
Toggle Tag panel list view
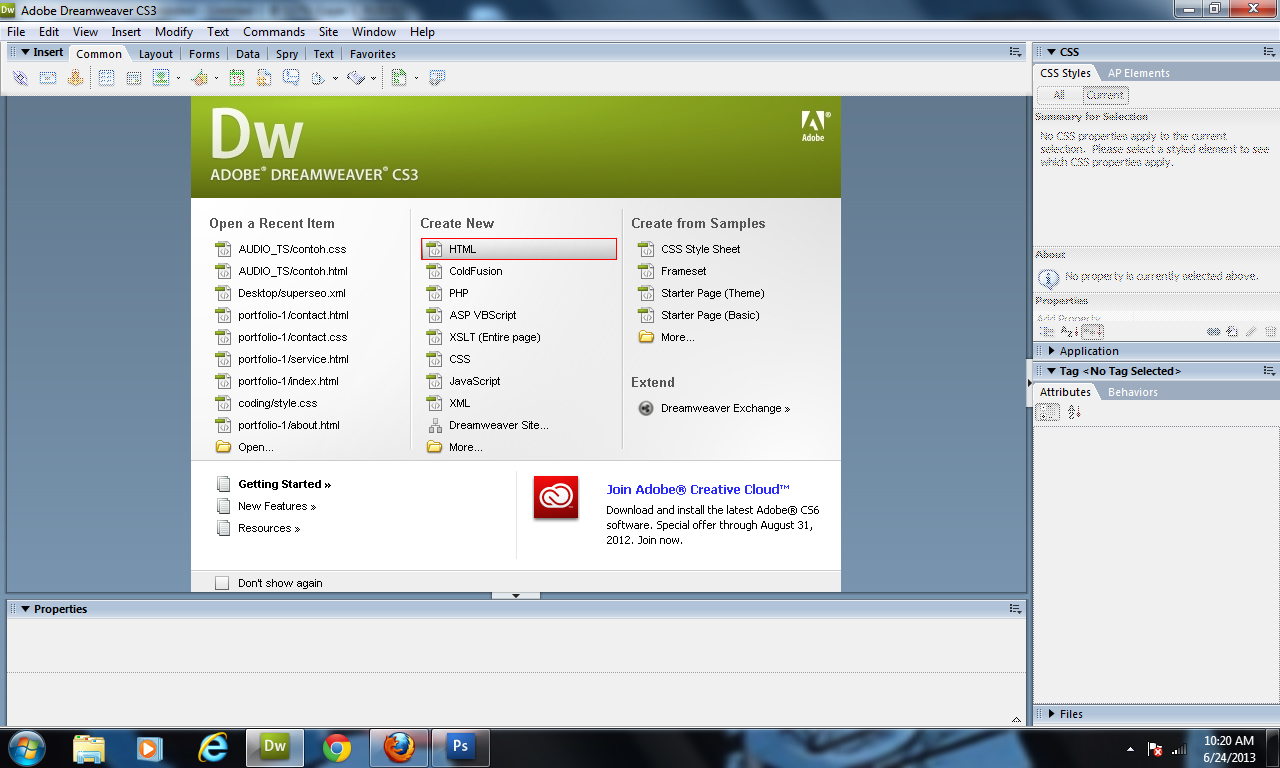click(x=1074, y=412)
